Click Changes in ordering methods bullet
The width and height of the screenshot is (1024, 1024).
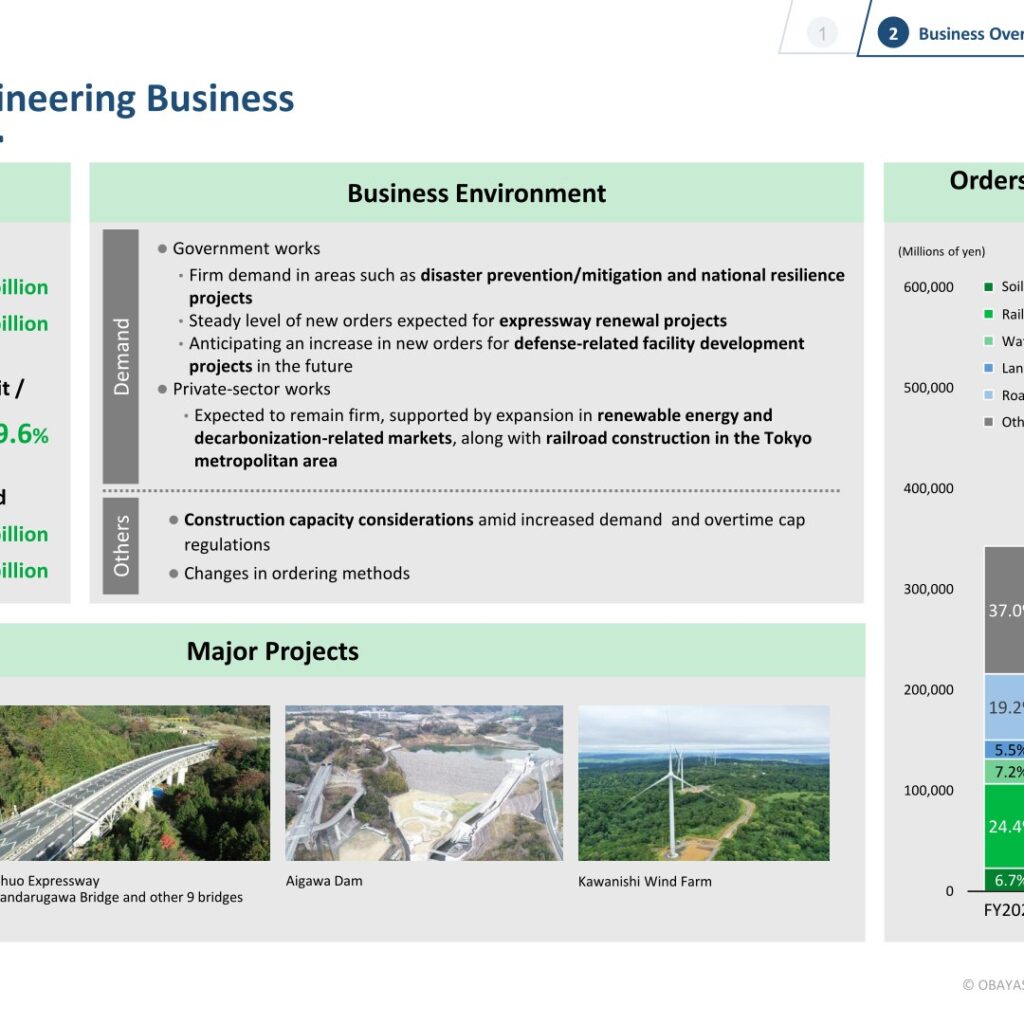[x=289, y=573]
